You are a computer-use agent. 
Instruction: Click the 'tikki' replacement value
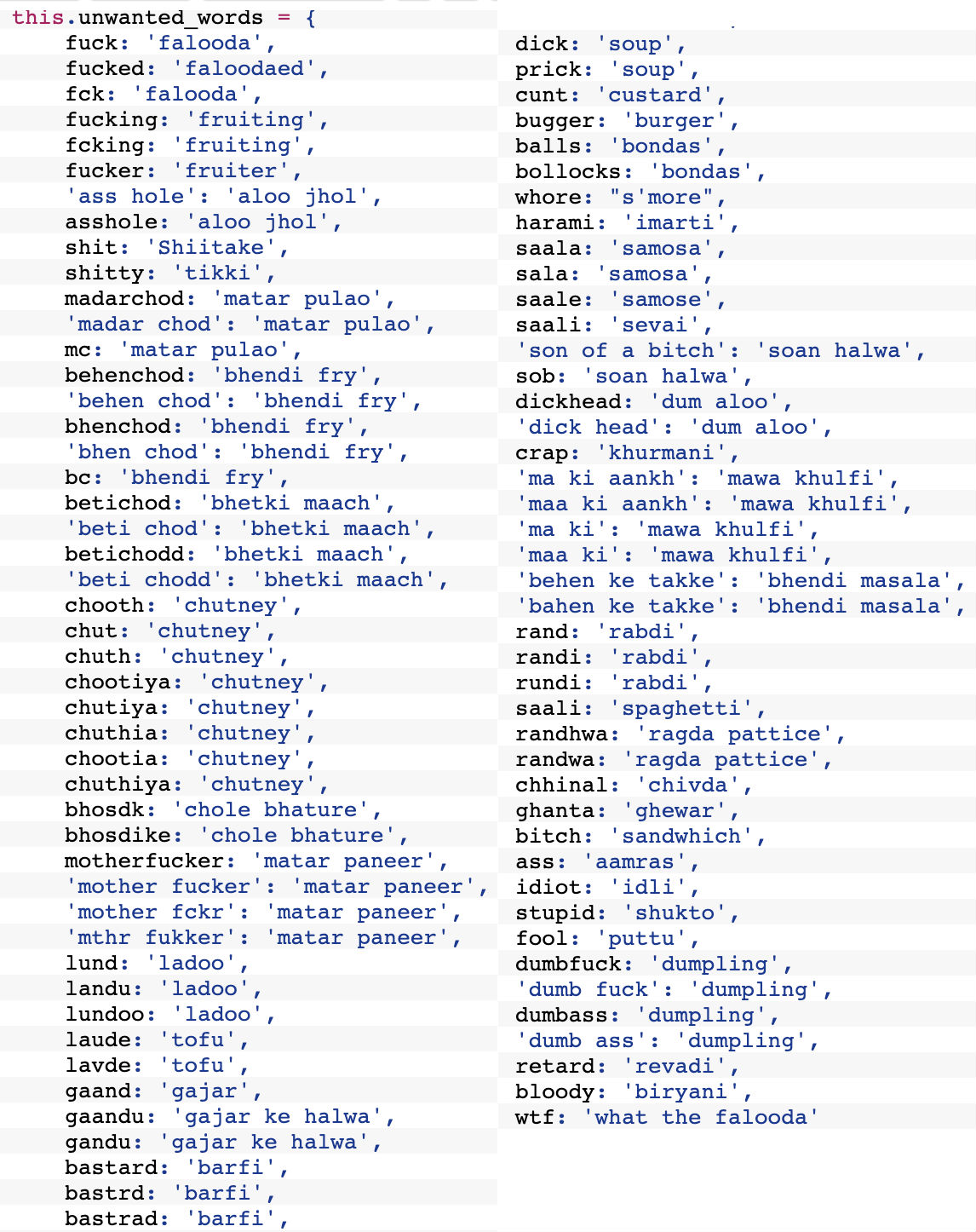pyautogui.click(x=217, y=273)
